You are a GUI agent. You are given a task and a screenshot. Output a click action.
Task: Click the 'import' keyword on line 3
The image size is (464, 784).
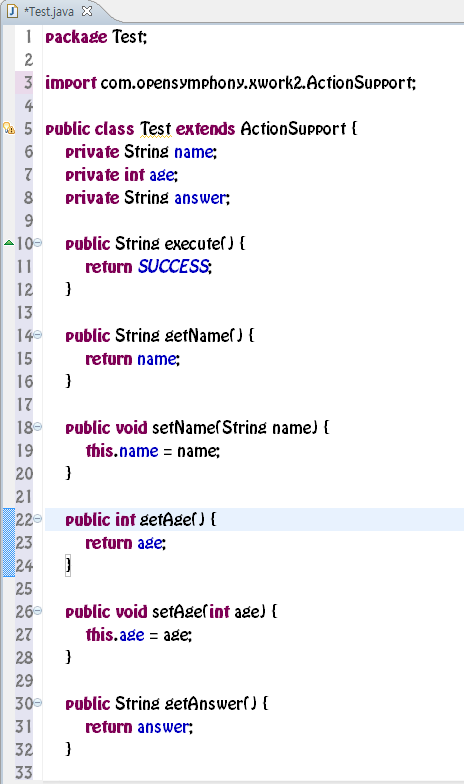(70, 83)
